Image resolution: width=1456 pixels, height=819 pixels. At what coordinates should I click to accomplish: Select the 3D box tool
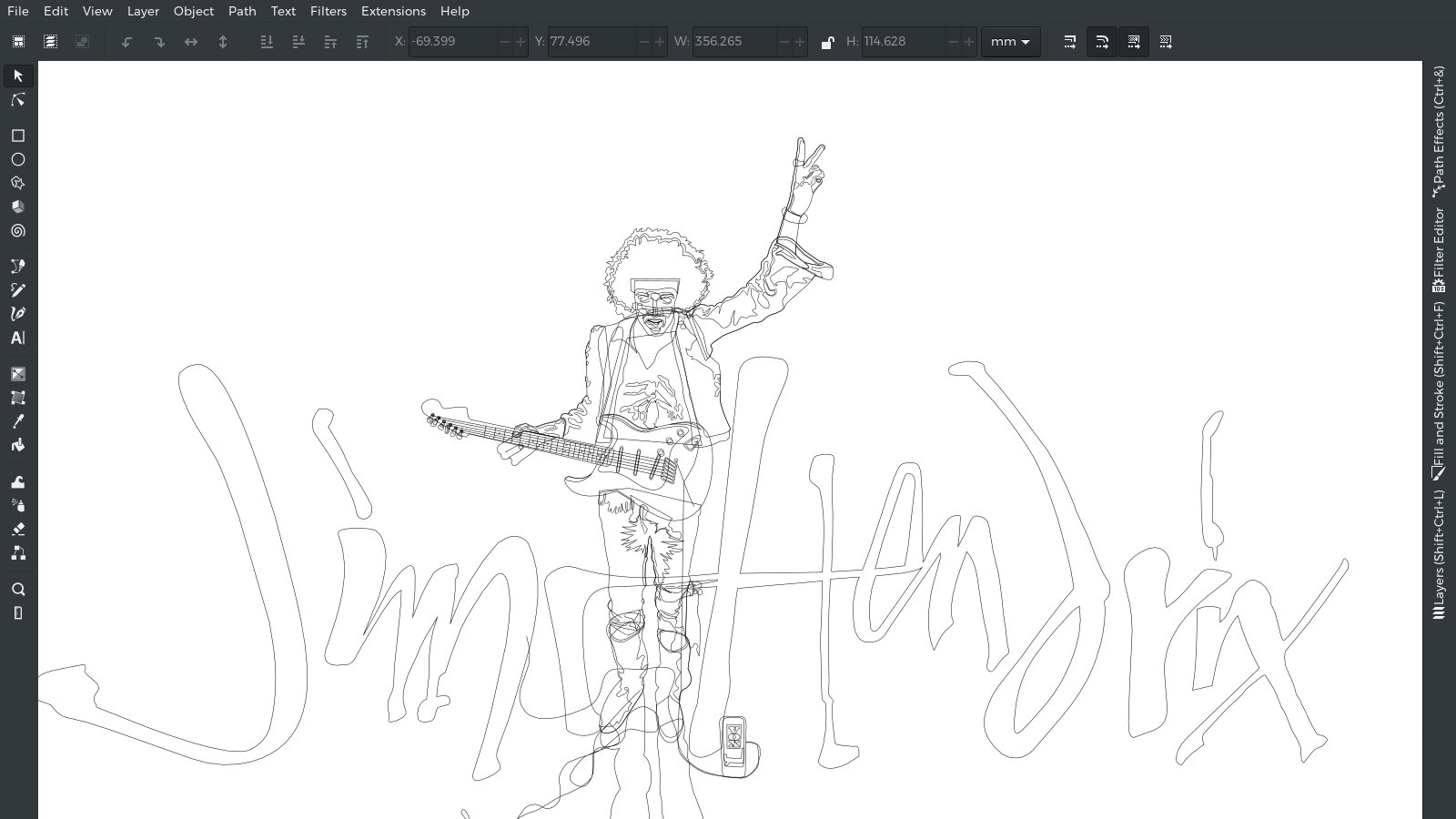click(x=18, y=207)
